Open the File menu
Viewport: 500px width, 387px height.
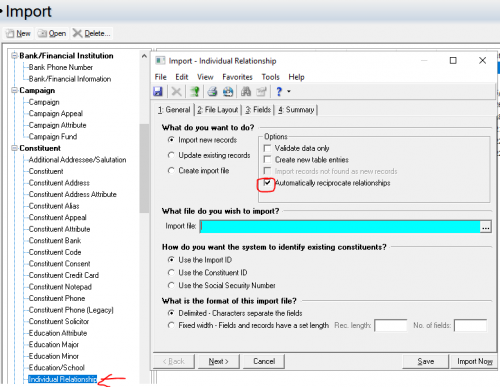[x=160, y=77]
